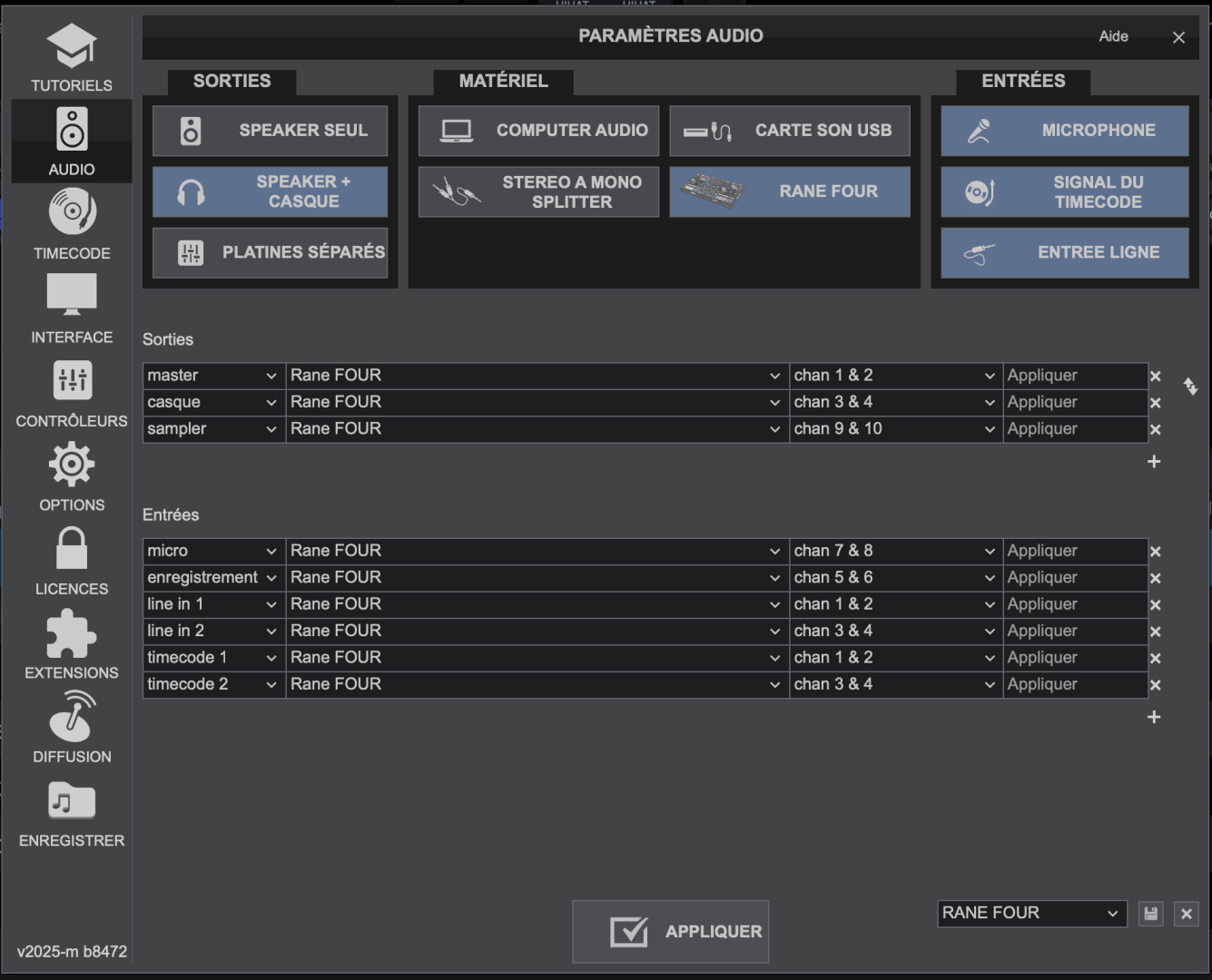
Task: Toggle Entree Ligne input option
Action: 1065,252
